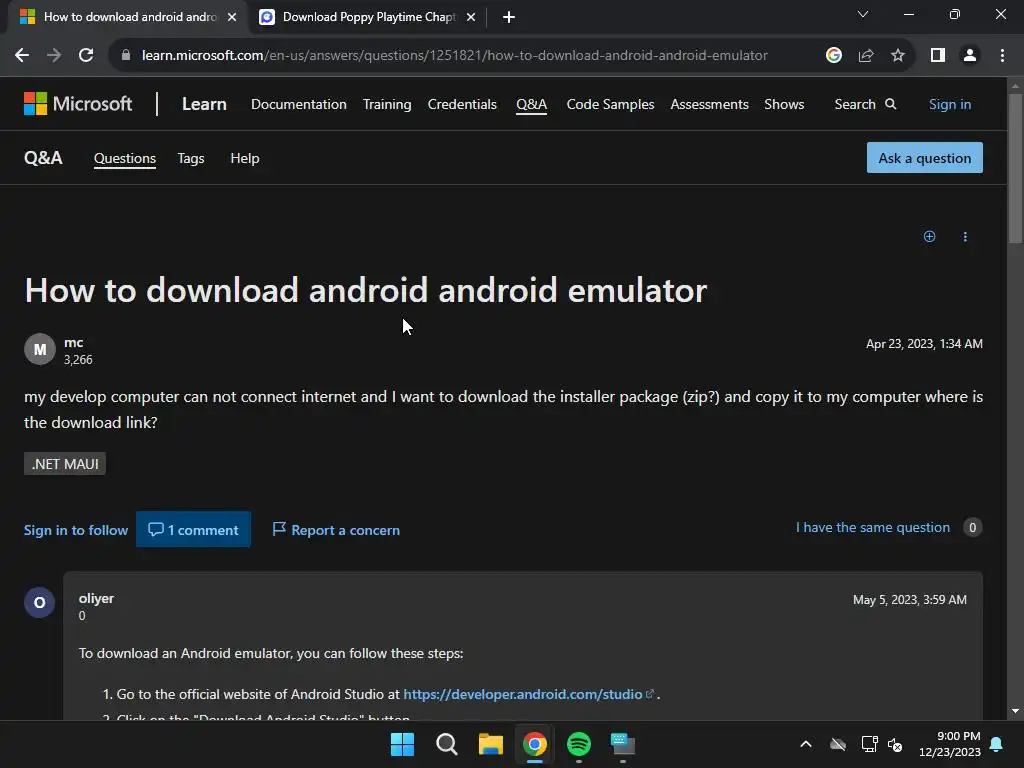This screenshot has height=768, width=1024.
Task: Open Code Samples menu item
Action: point(611,104)
